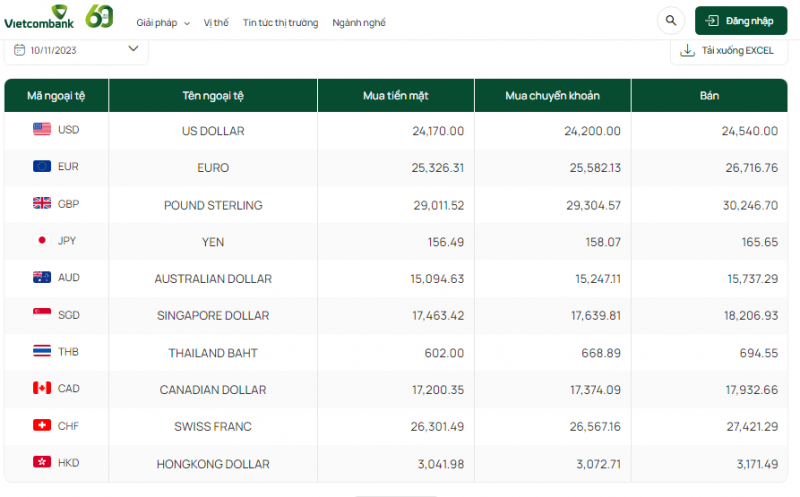The width and height of the screenshot is (800, 497).
Task: Click the UK flag icon for GBP
Action: coord(42,204)
